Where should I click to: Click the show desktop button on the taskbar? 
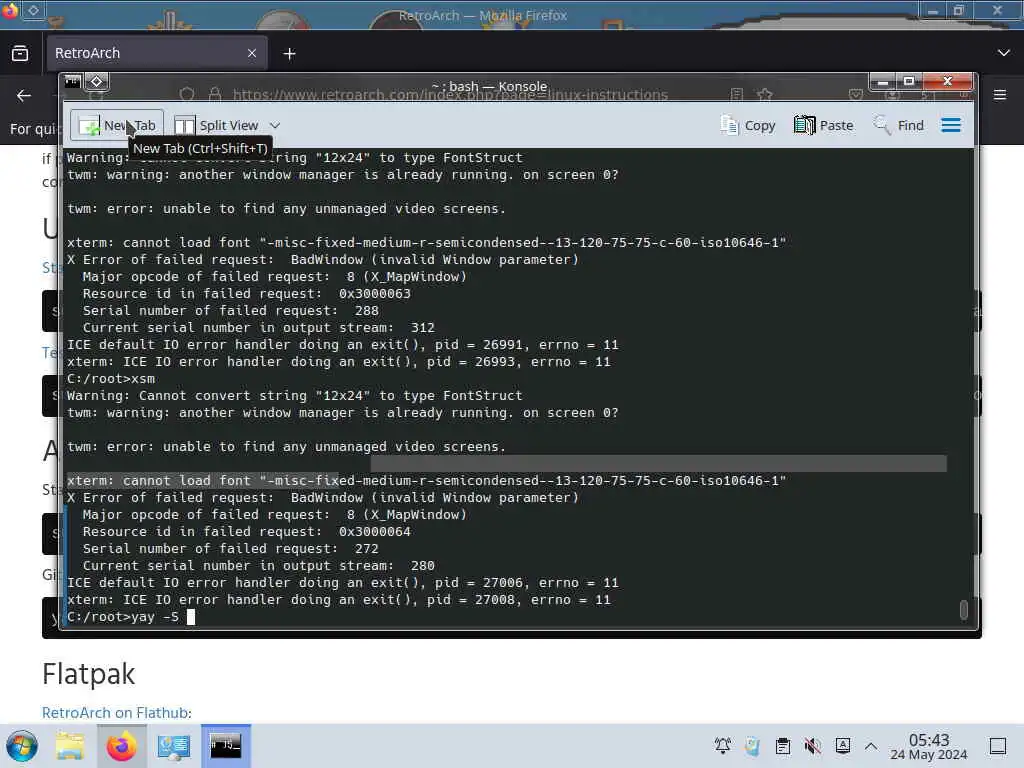(998, 746)
